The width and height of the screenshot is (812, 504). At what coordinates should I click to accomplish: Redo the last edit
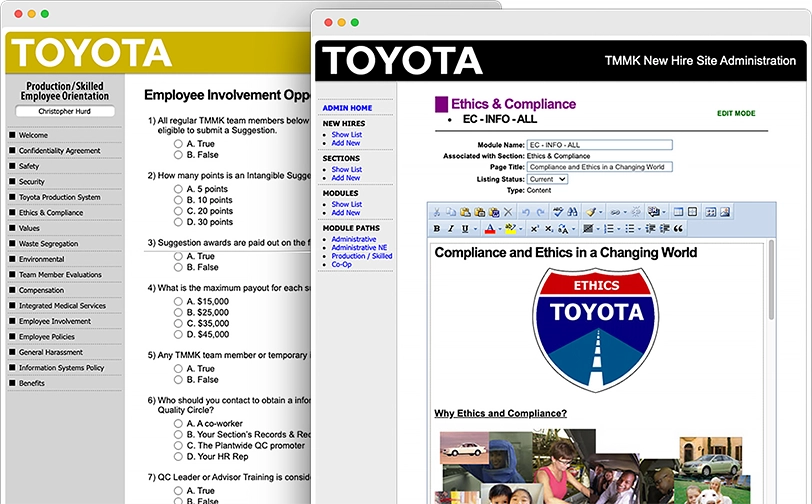[x=541, y=212]
